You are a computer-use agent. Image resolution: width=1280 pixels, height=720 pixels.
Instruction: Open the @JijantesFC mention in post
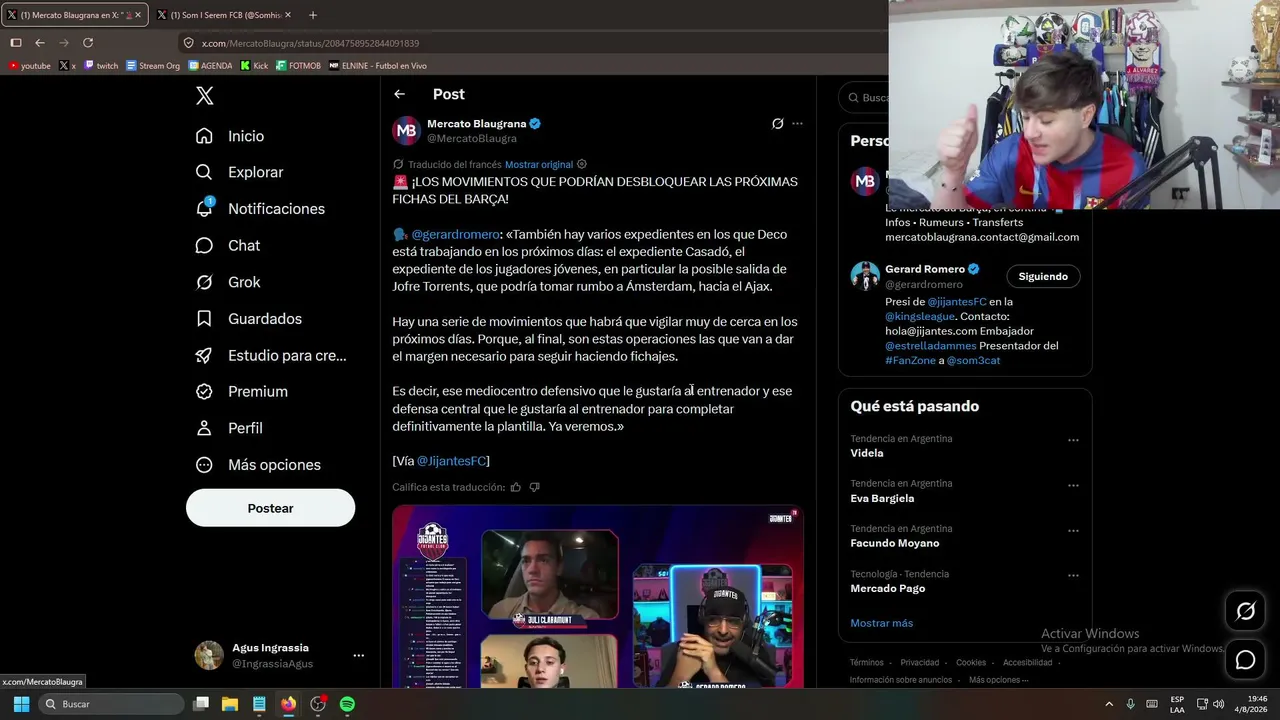click(x=451, y=461)
